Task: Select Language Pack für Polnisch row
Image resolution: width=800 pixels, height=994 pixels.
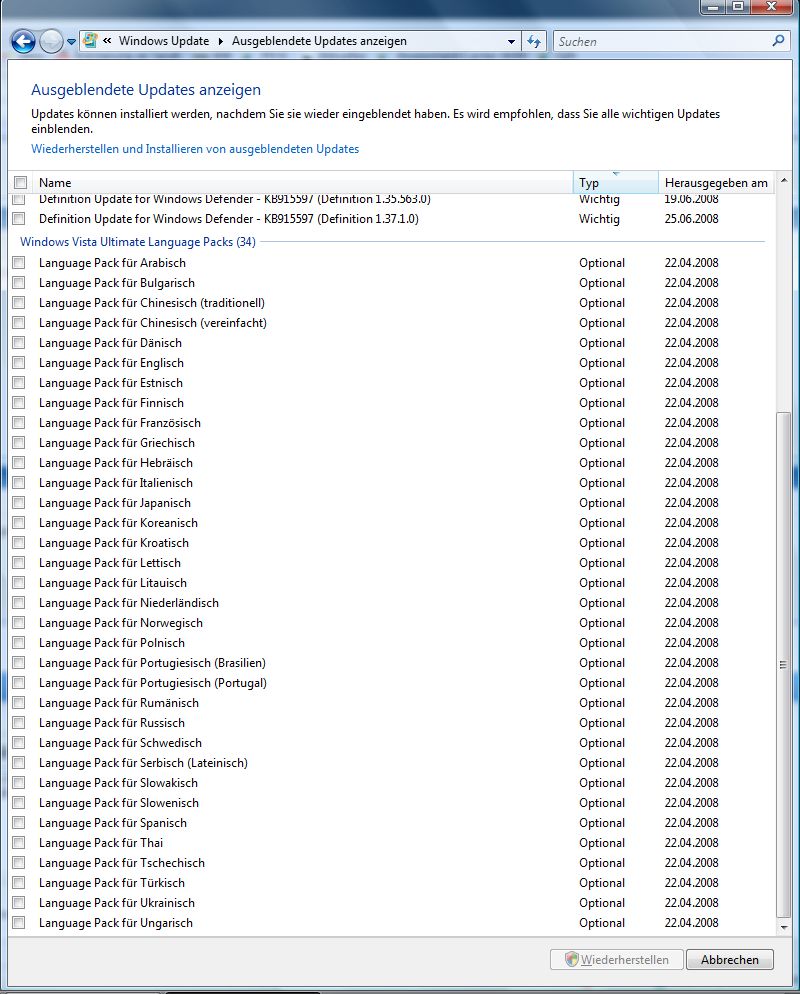Action: pyautogui.click(x=392, y=643)
